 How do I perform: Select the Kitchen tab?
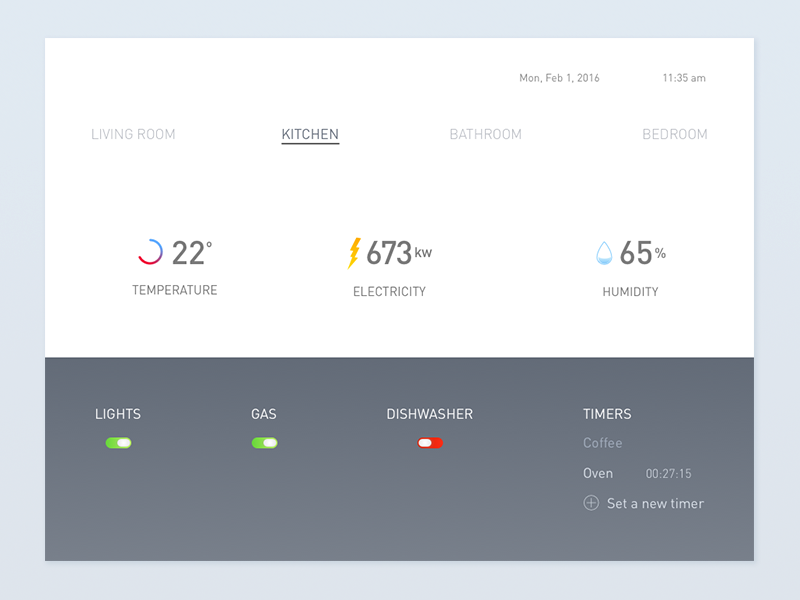point(310,134)
